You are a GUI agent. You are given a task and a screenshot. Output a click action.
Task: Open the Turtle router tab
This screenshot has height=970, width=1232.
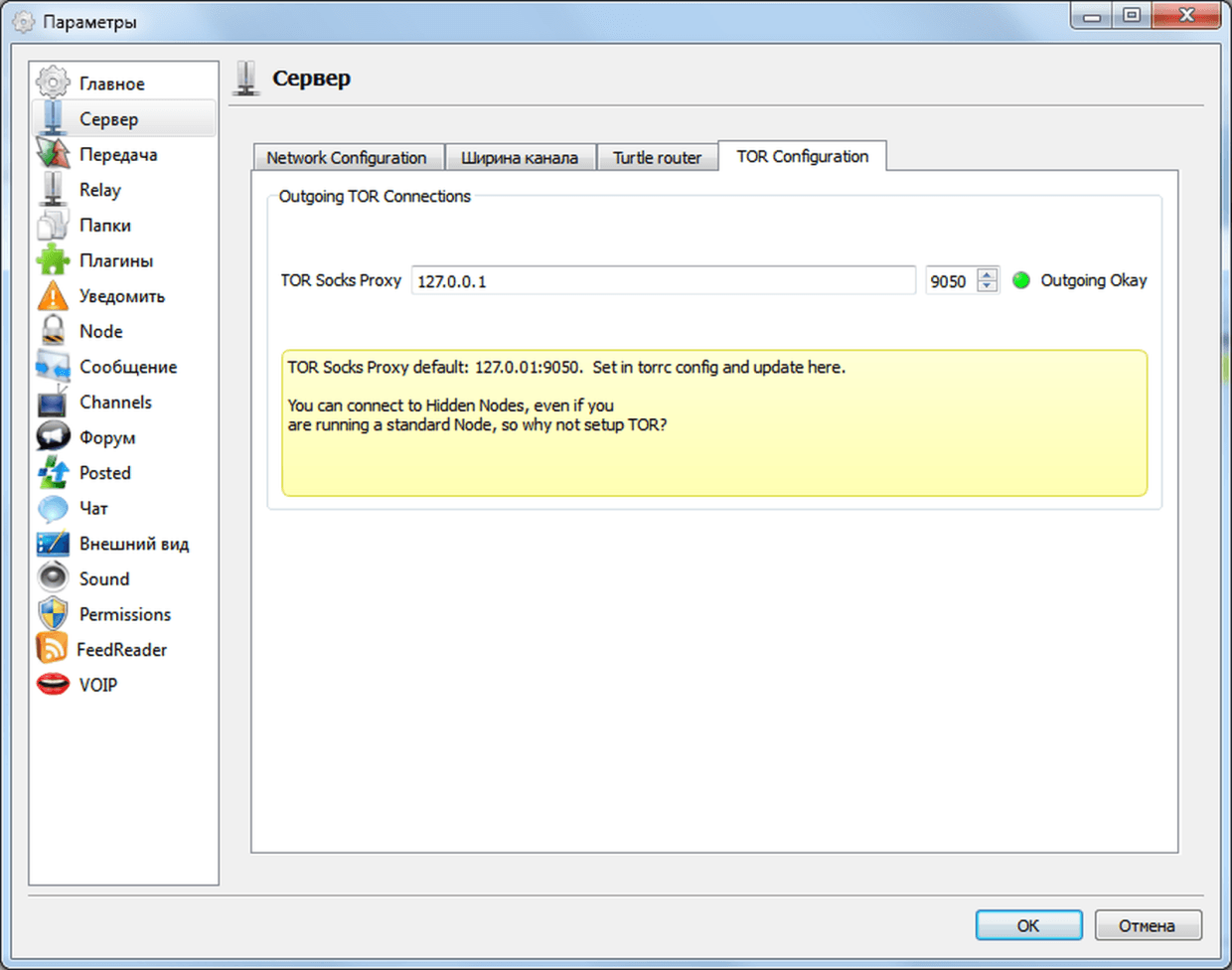(x=657, y=158)
